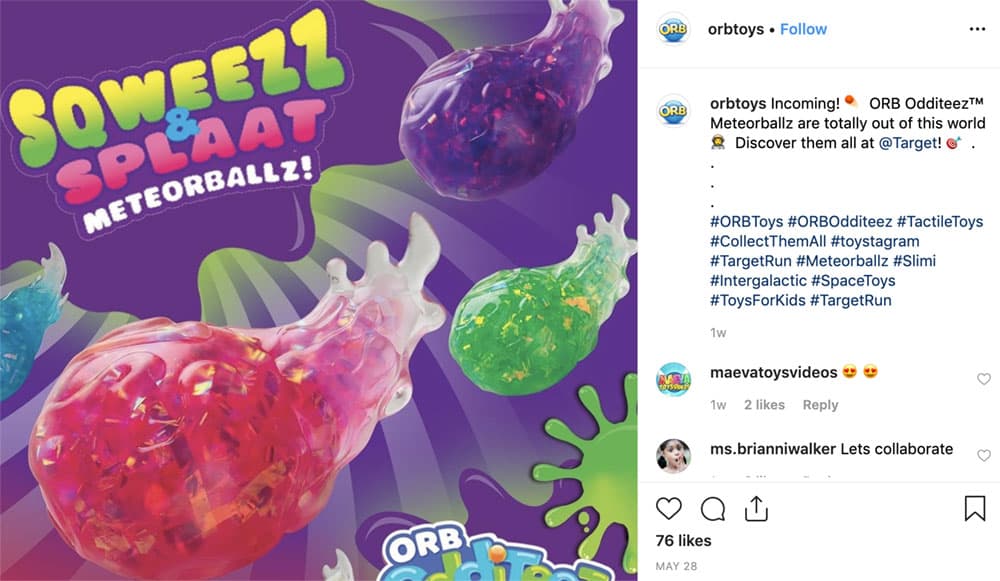Save post with bookmark icon
The image size is (1000, 581).
coord(974,508)
